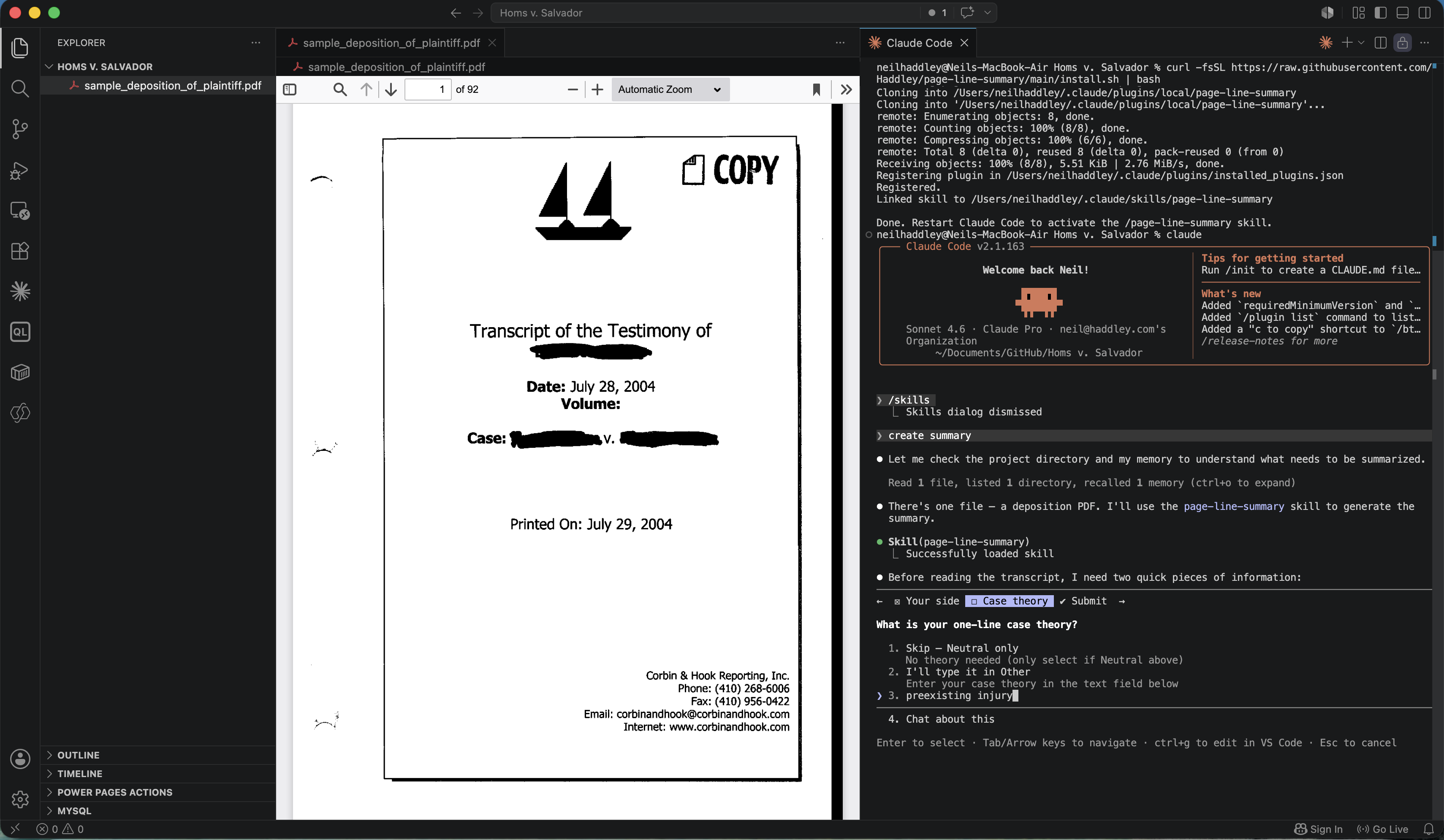Open Extensions view
The image size is (1444, 840).
pos(20,251)
